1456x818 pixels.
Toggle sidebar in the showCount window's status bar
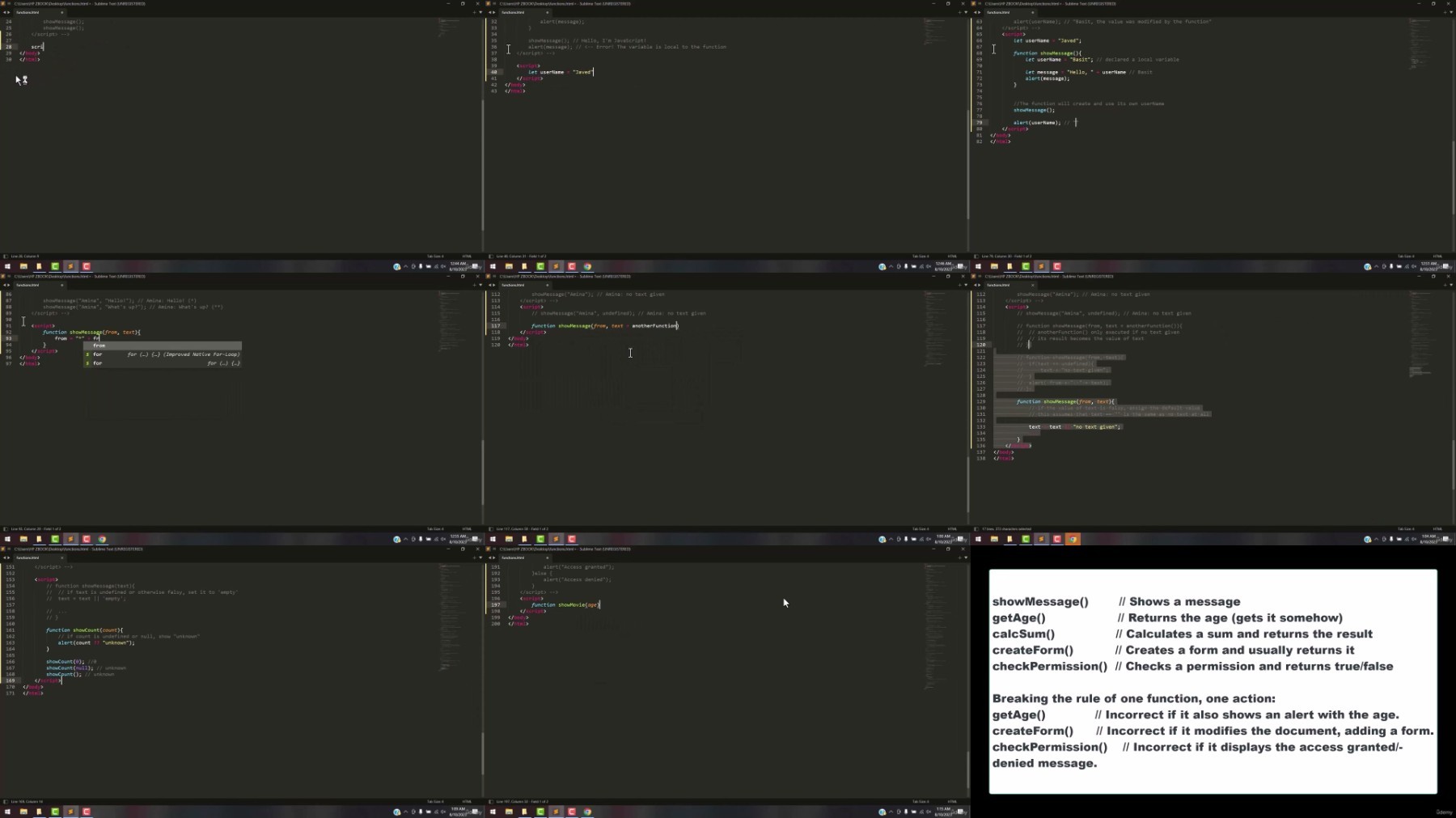(x=5, y=802)
